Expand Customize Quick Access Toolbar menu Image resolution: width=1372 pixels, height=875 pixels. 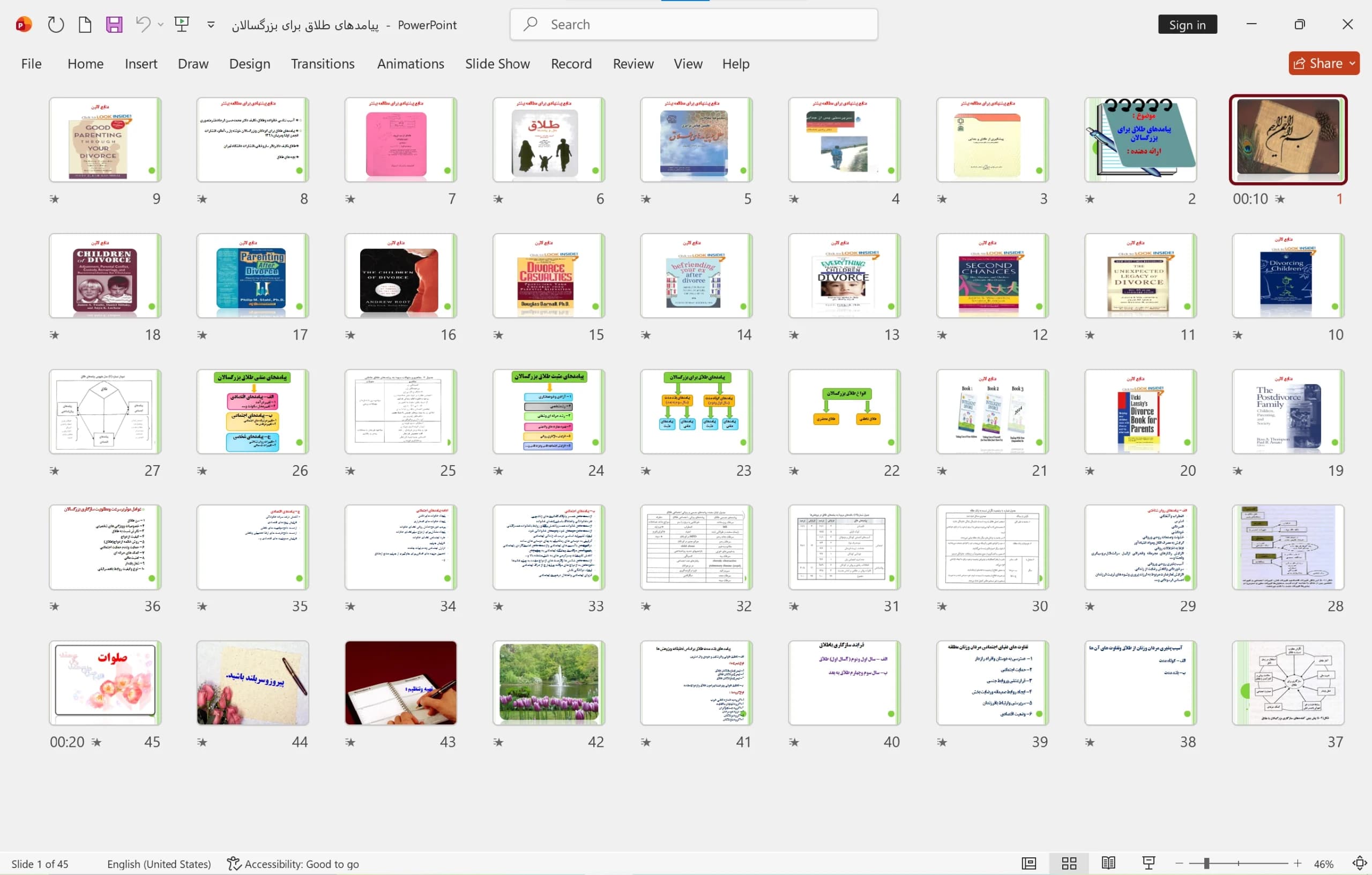click(x=211, y=25)
